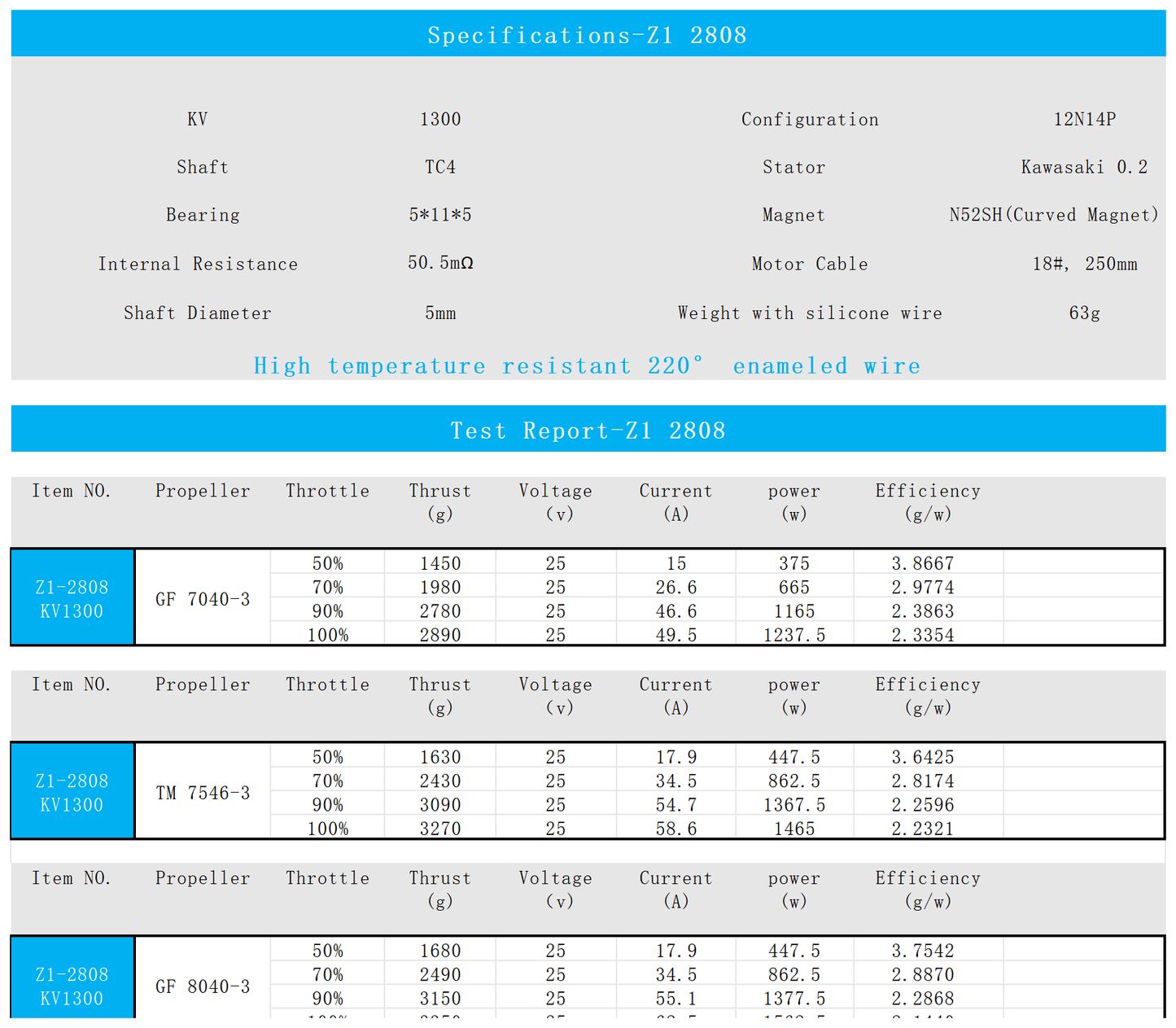Screen dimensions: 1176x1028
Task: Select the thrust value 3270
Action: [440, 829]
